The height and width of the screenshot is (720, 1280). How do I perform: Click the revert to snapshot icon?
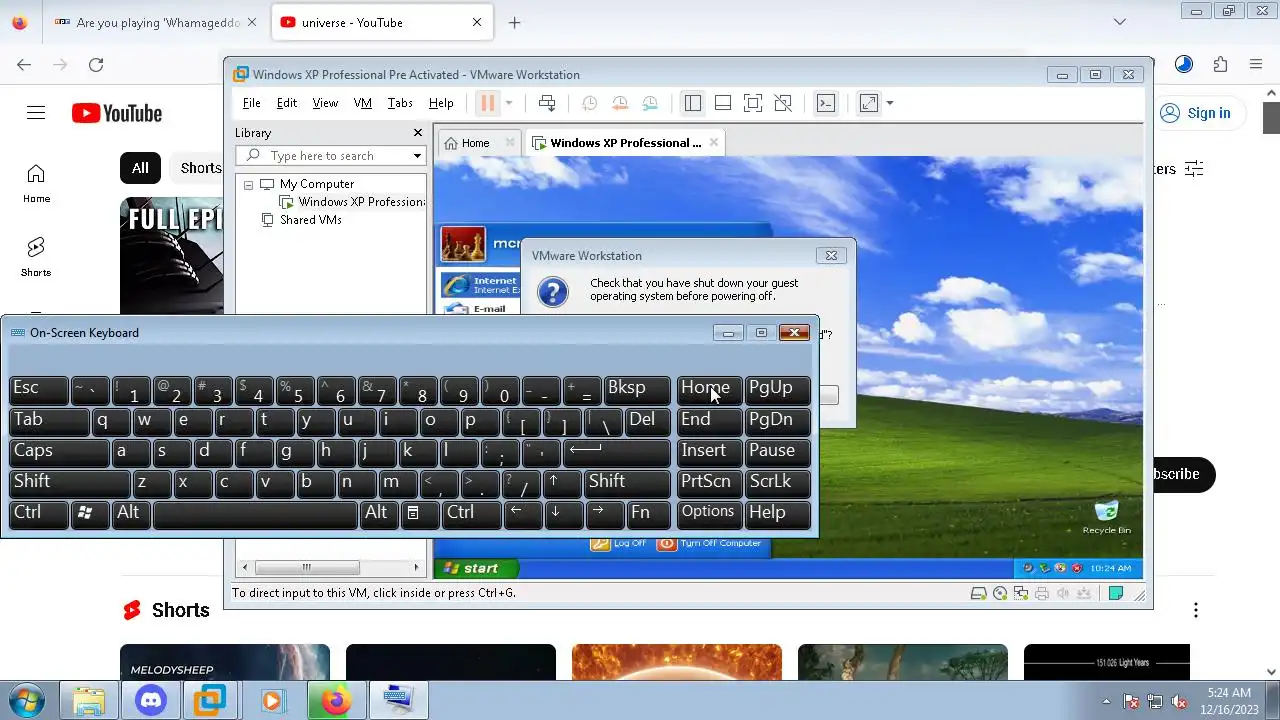(620, 103)
